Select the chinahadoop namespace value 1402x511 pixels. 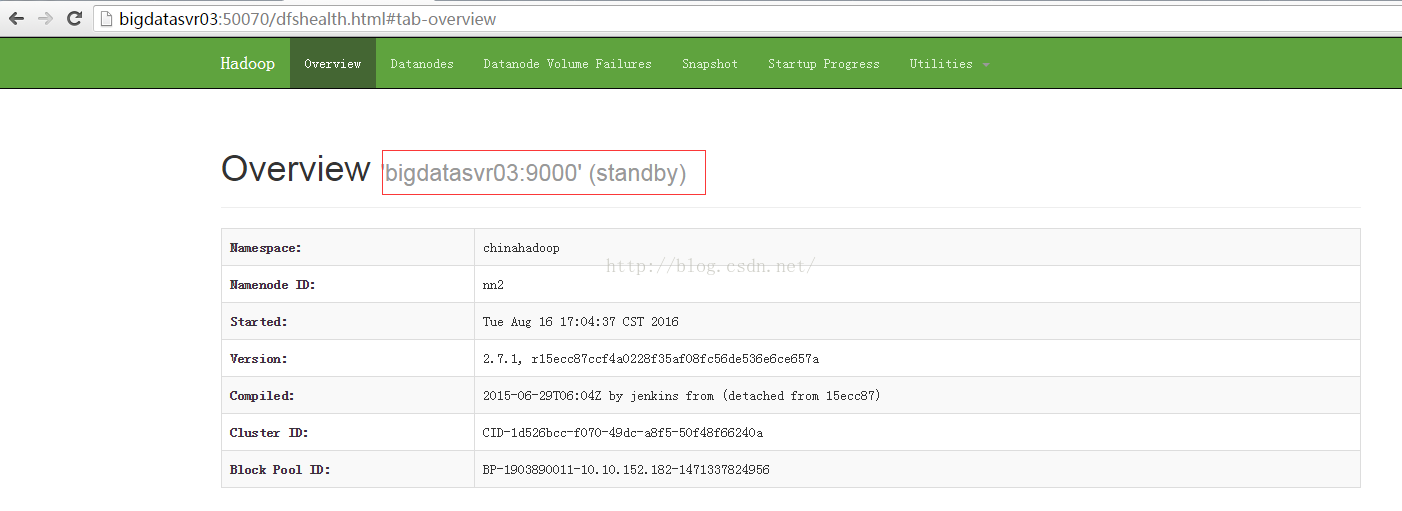tap(521, 248)
